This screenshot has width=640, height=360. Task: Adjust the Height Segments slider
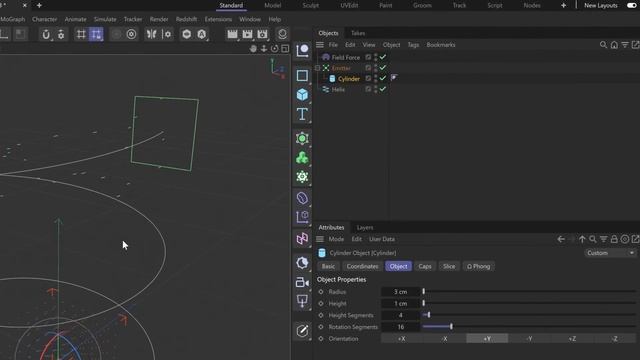[529, 315]
